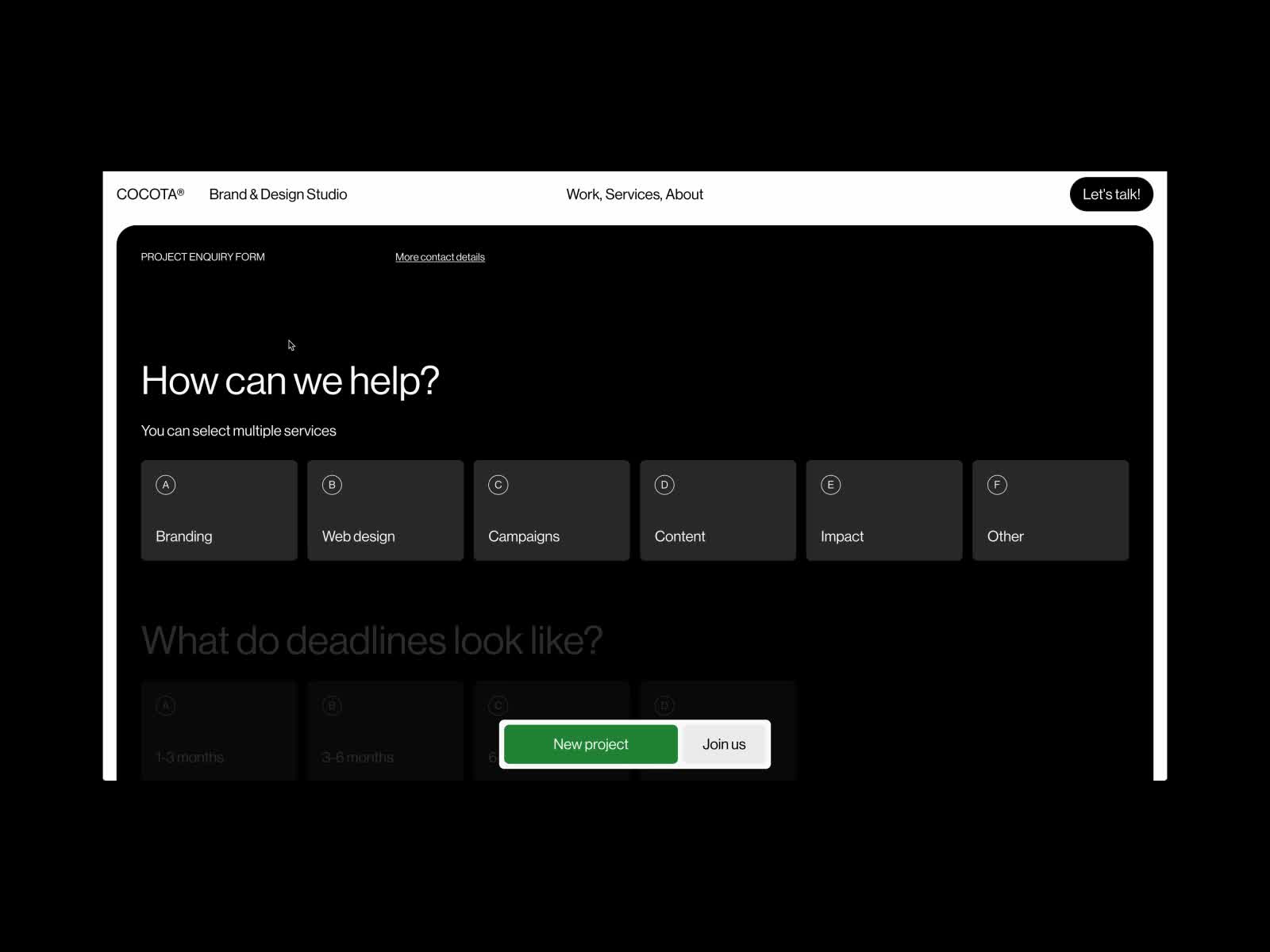The width and height of the screenshot is (1270, 952).
Task: Keep New project mode selected
Action: [x=590, y=744]
